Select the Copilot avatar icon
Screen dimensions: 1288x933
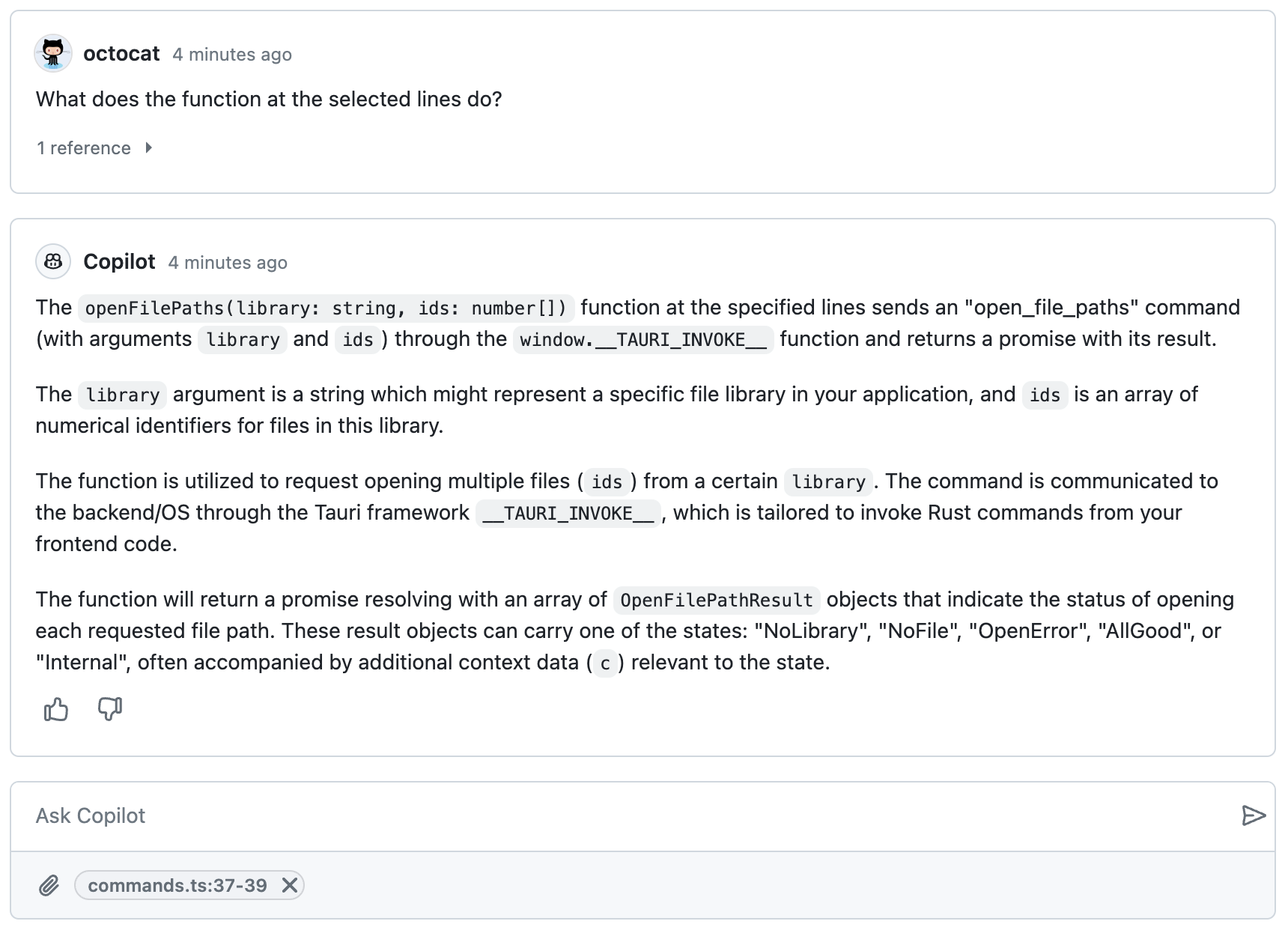pos(52,261)
